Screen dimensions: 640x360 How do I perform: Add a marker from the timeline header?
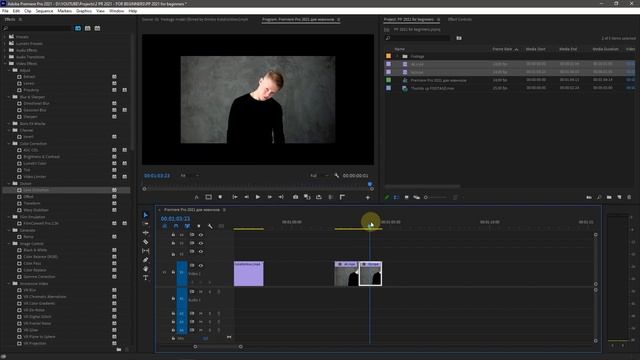199,226
